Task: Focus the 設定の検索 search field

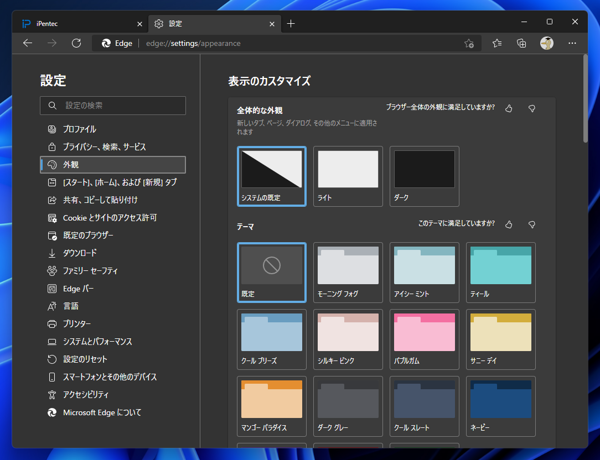Action: click(x=113, y=105)
